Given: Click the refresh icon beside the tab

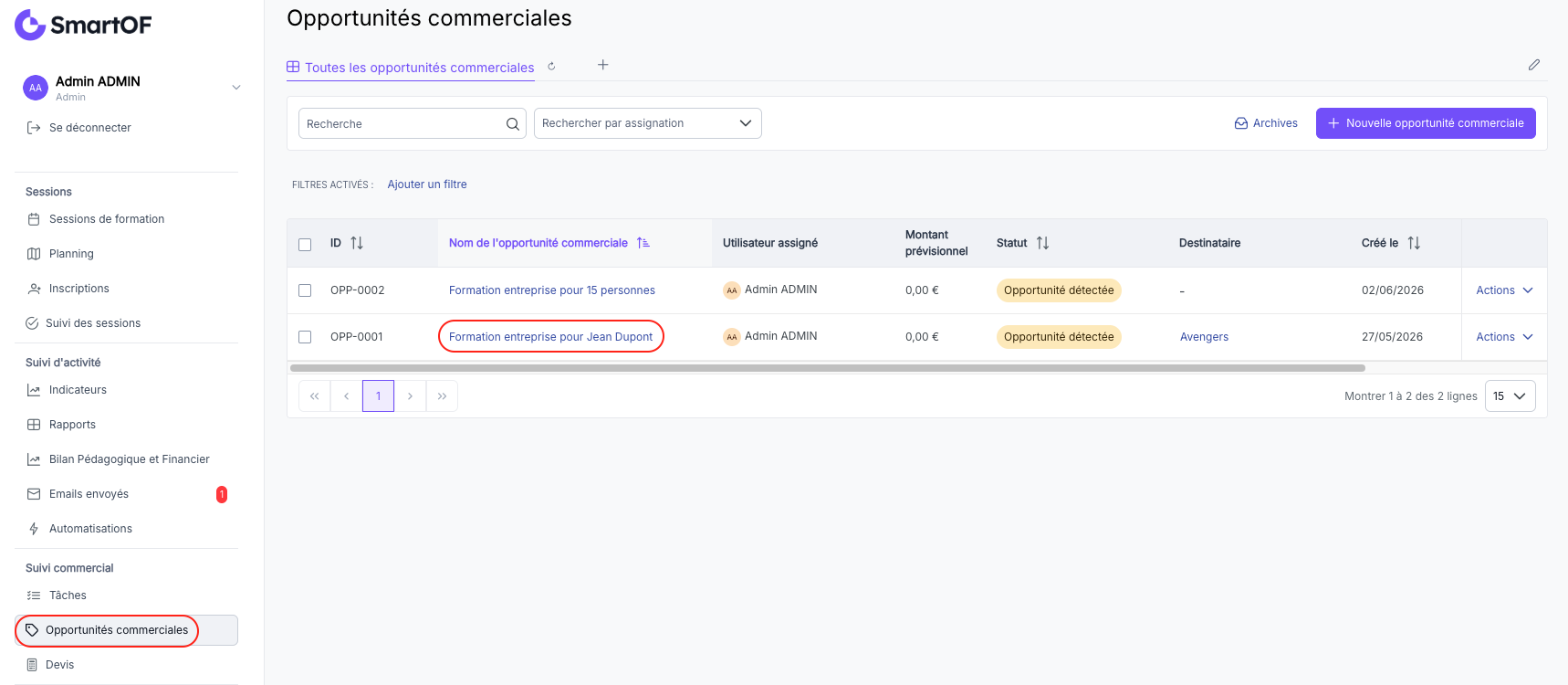Looking at the screenshot, I should (x=551, y=66).
